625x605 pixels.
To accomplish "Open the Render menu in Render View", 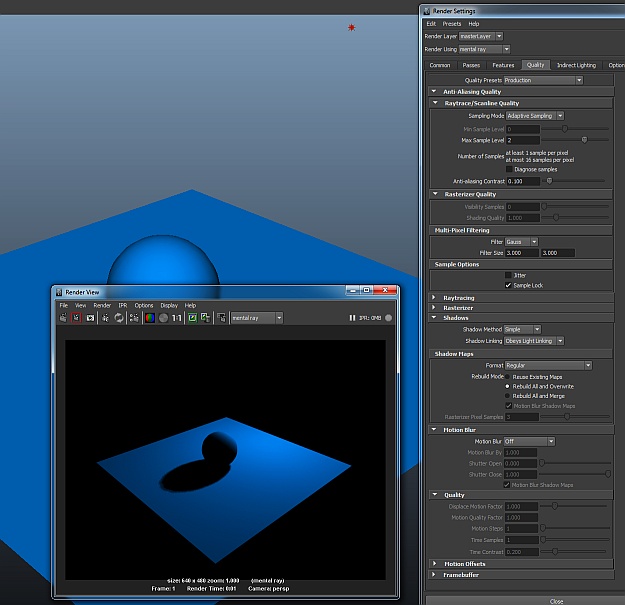I will pos(102,305).
